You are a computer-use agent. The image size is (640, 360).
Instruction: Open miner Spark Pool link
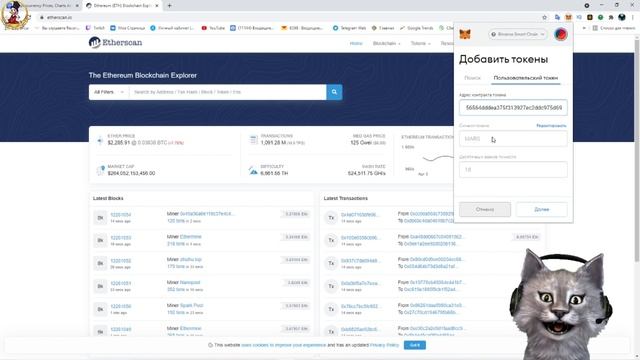(x=191, y=305)
